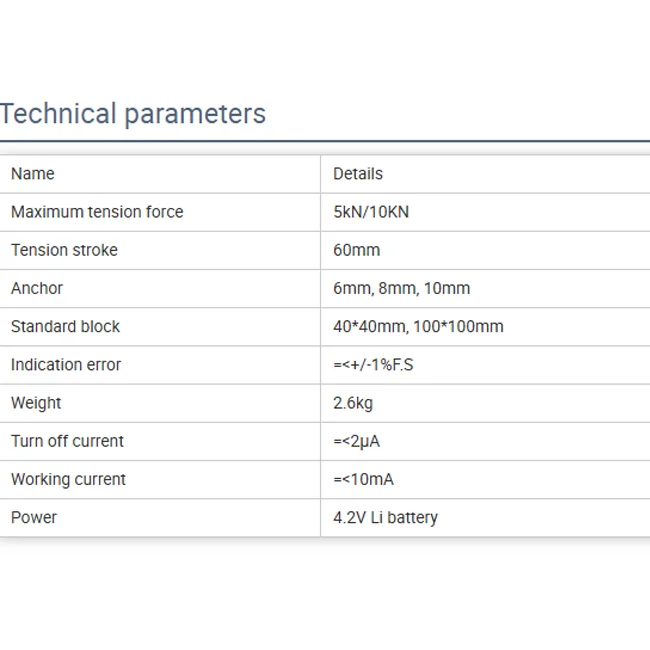Click the Technical parameters heading
The width and height of the screenshot is (650, 650).
[x=133, y=114]
